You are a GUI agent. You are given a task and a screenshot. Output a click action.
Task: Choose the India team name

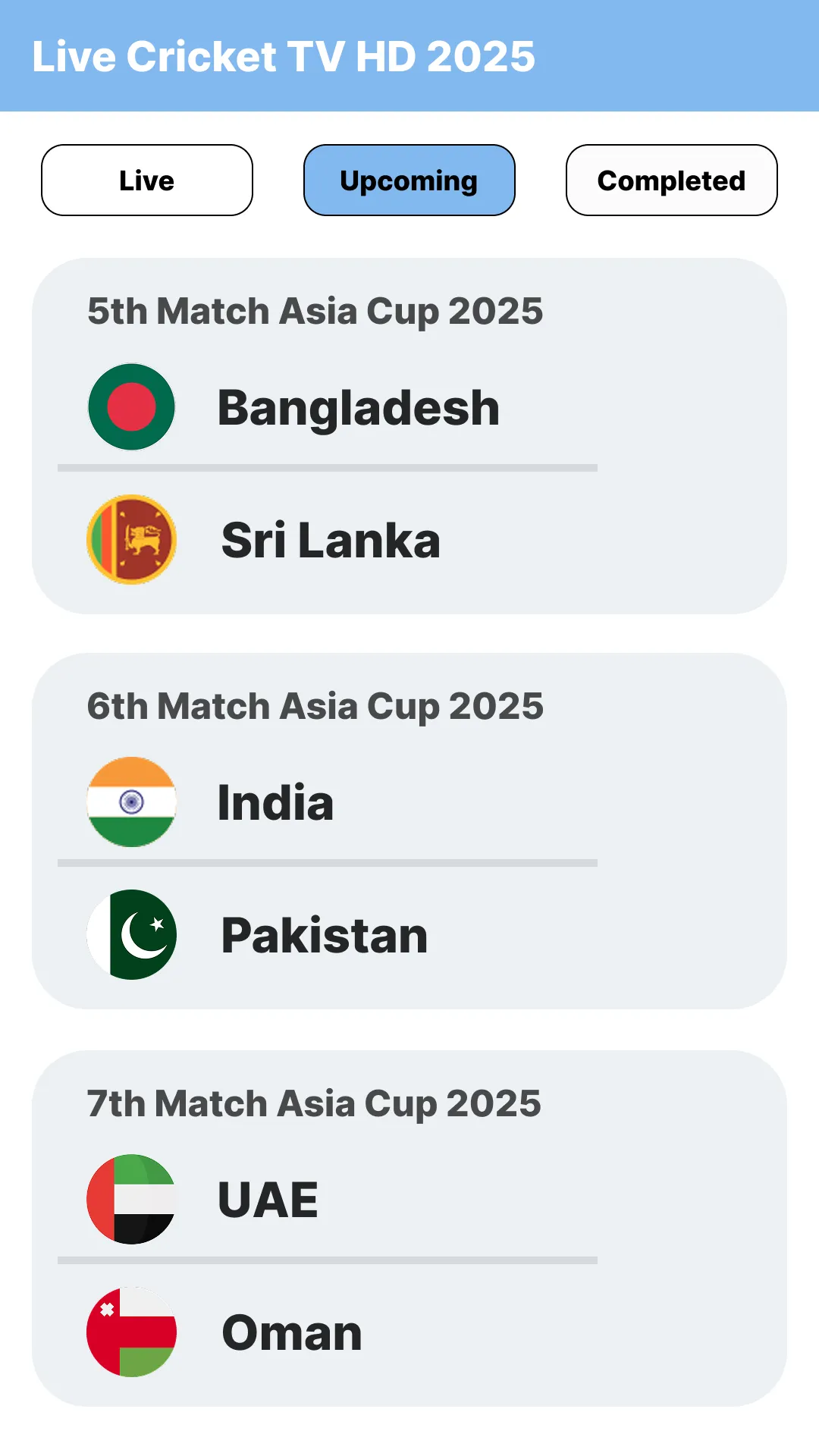pos(275,803)
